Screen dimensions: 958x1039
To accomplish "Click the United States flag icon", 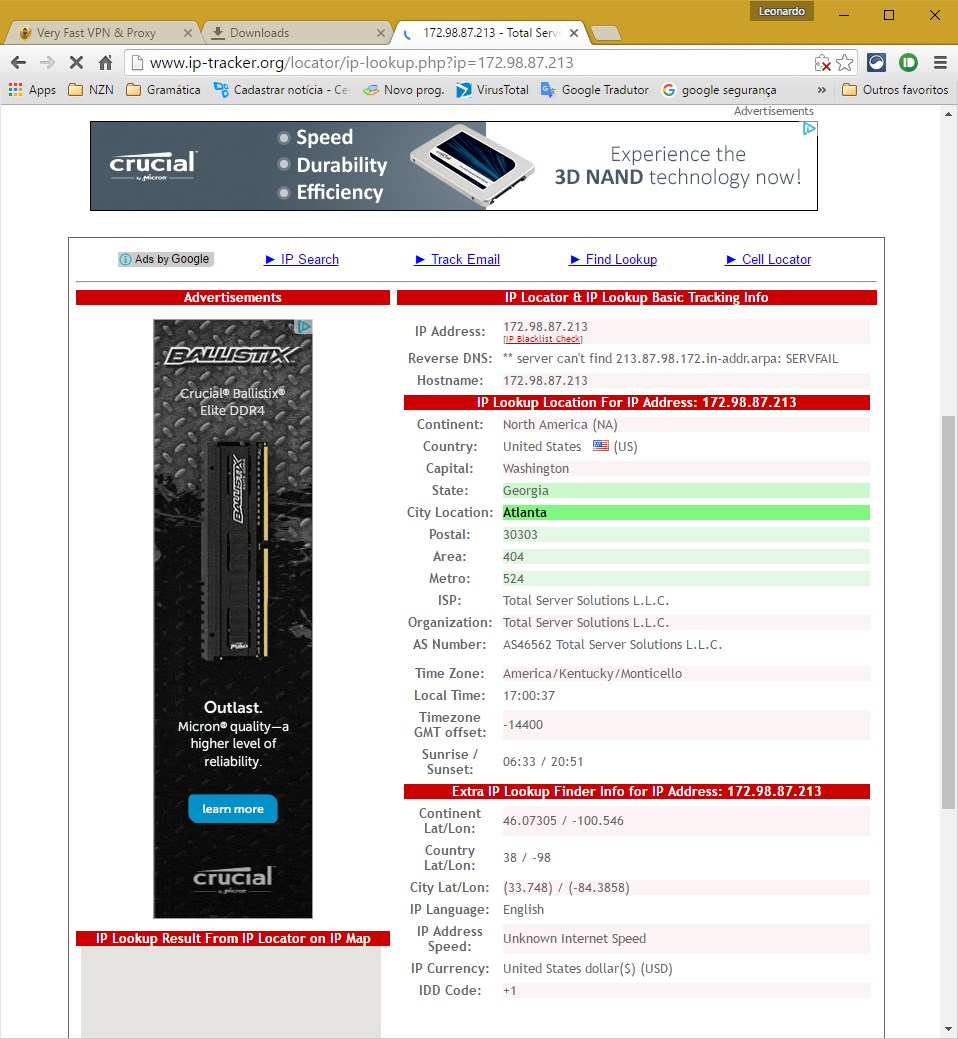I will (x=601, y=446).
